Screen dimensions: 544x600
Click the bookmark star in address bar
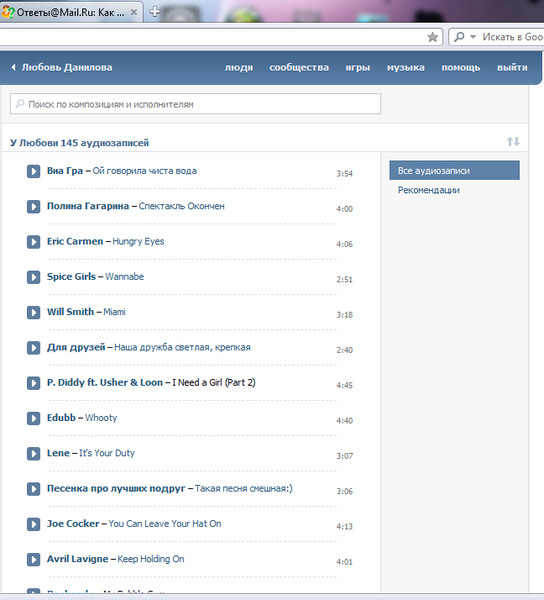click(x=433, y=37)
